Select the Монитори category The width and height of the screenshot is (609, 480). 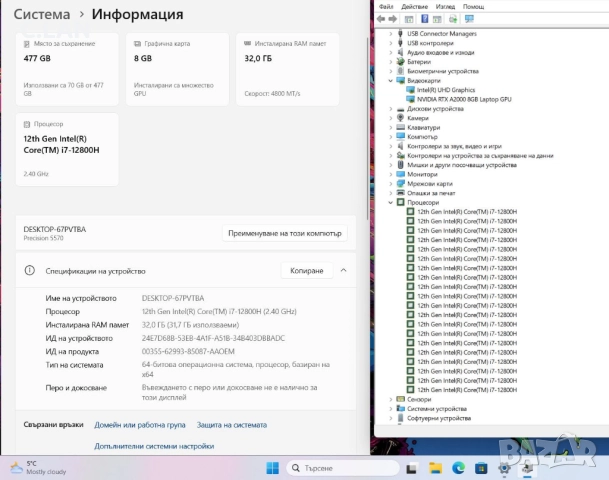(422, 174)
